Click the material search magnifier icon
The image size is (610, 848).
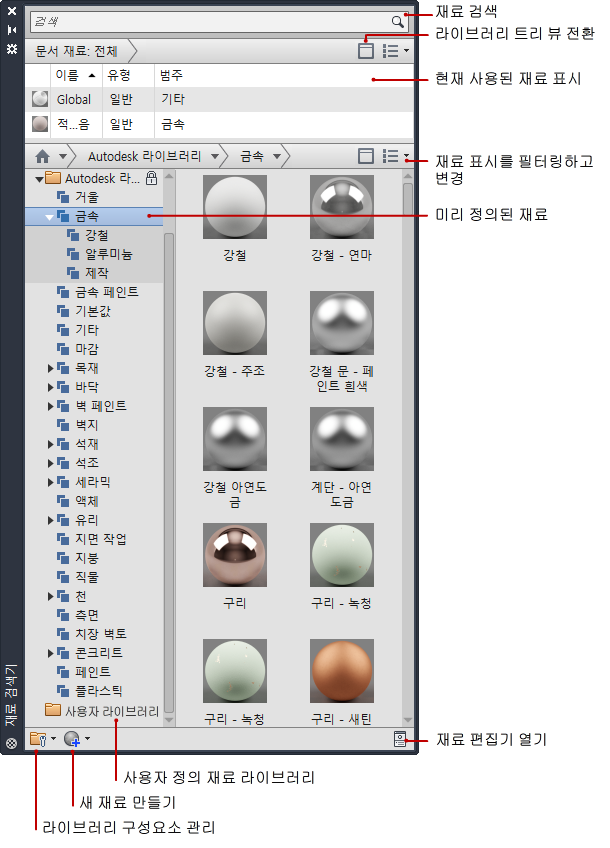(397, 22)
